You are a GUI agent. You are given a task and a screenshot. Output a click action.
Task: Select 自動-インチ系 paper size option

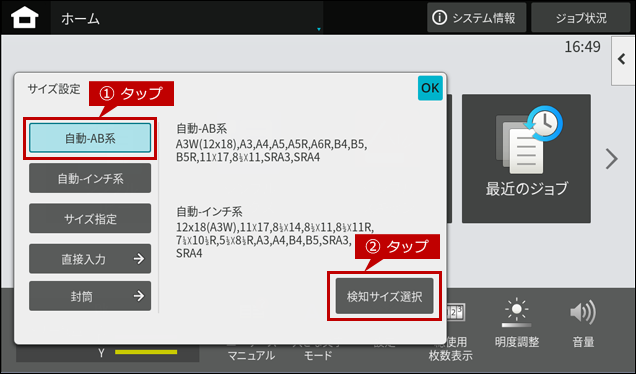(x=90, y=178)
